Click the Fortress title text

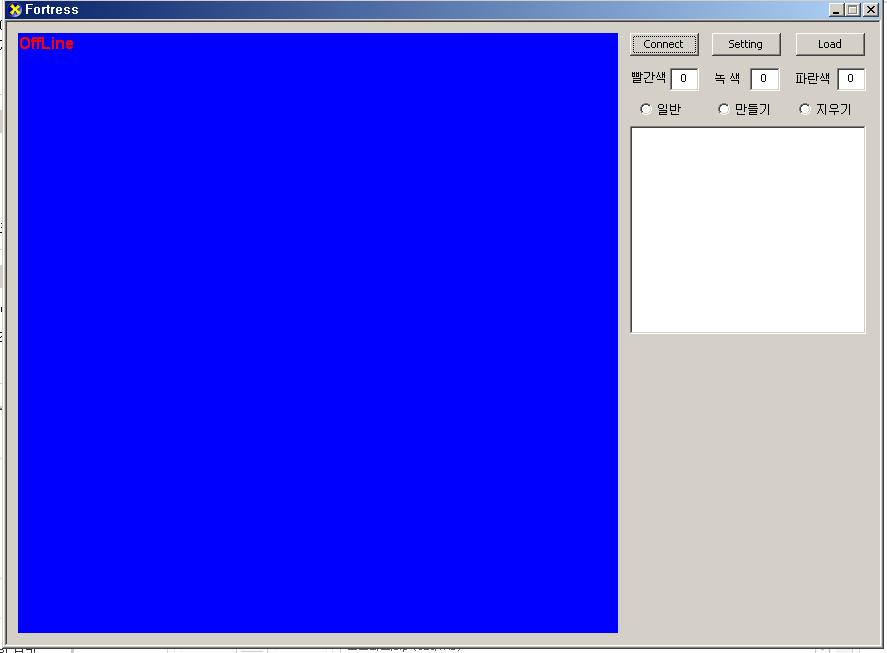[x=51, y=10]
